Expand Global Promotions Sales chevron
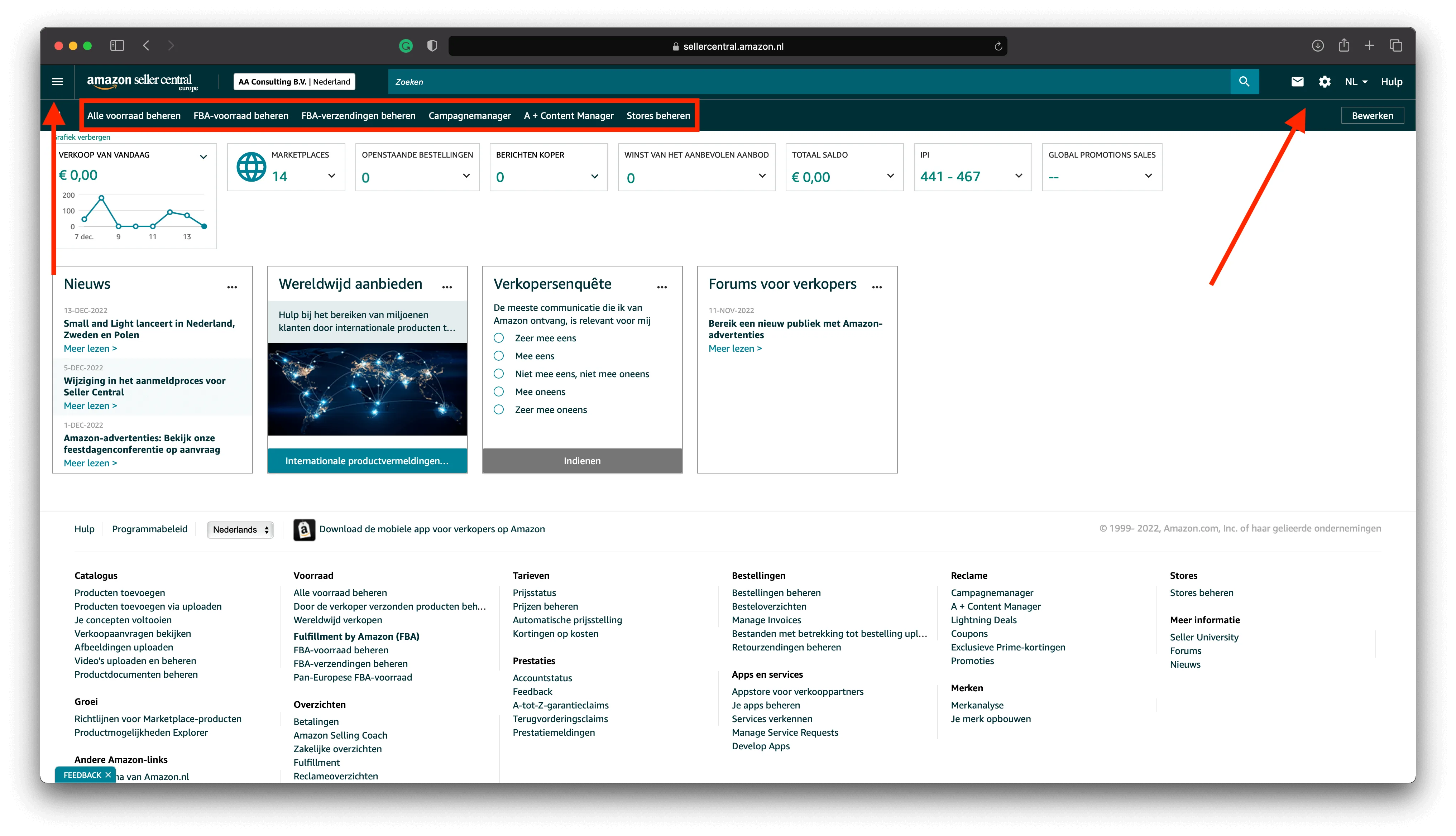The width and height of the screenshot is (1456, 836). pyautogui.click(x=1148, y=176)
